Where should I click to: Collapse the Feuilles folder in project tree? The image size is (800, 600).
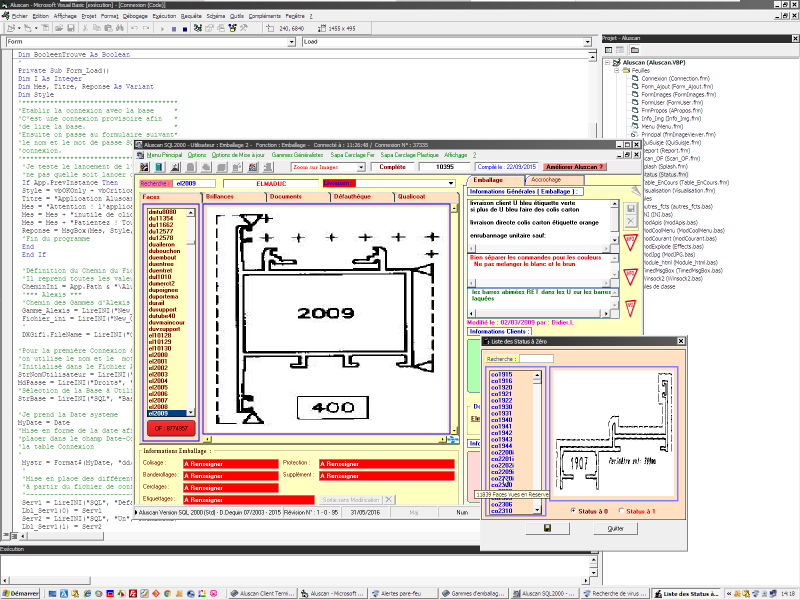pyautogui.click(x=617, y=70)
